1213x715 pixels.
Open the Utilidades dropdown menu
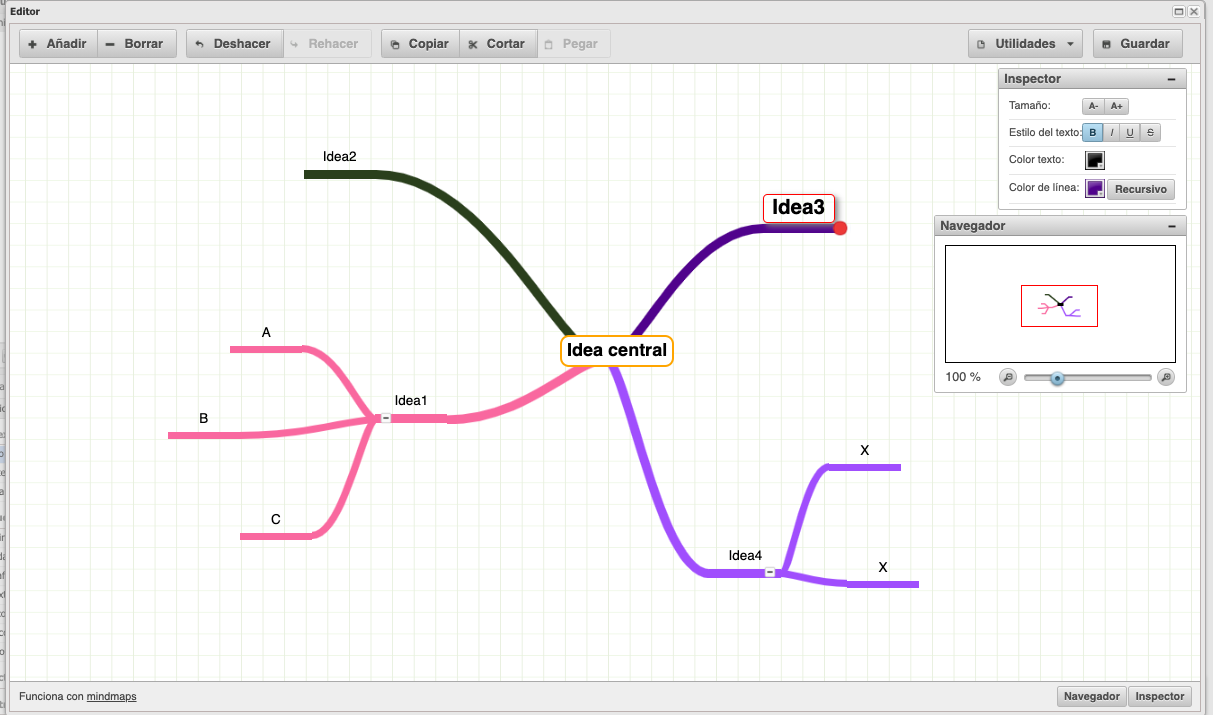pos(1025,44)
